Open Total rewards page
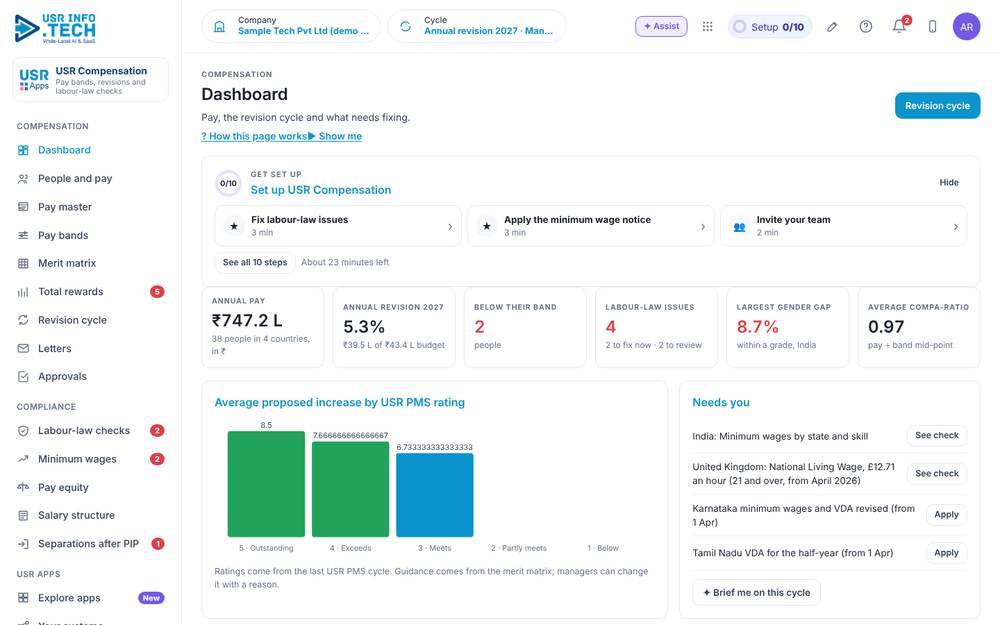This screenshot has height=625, width=1000. 91,291
